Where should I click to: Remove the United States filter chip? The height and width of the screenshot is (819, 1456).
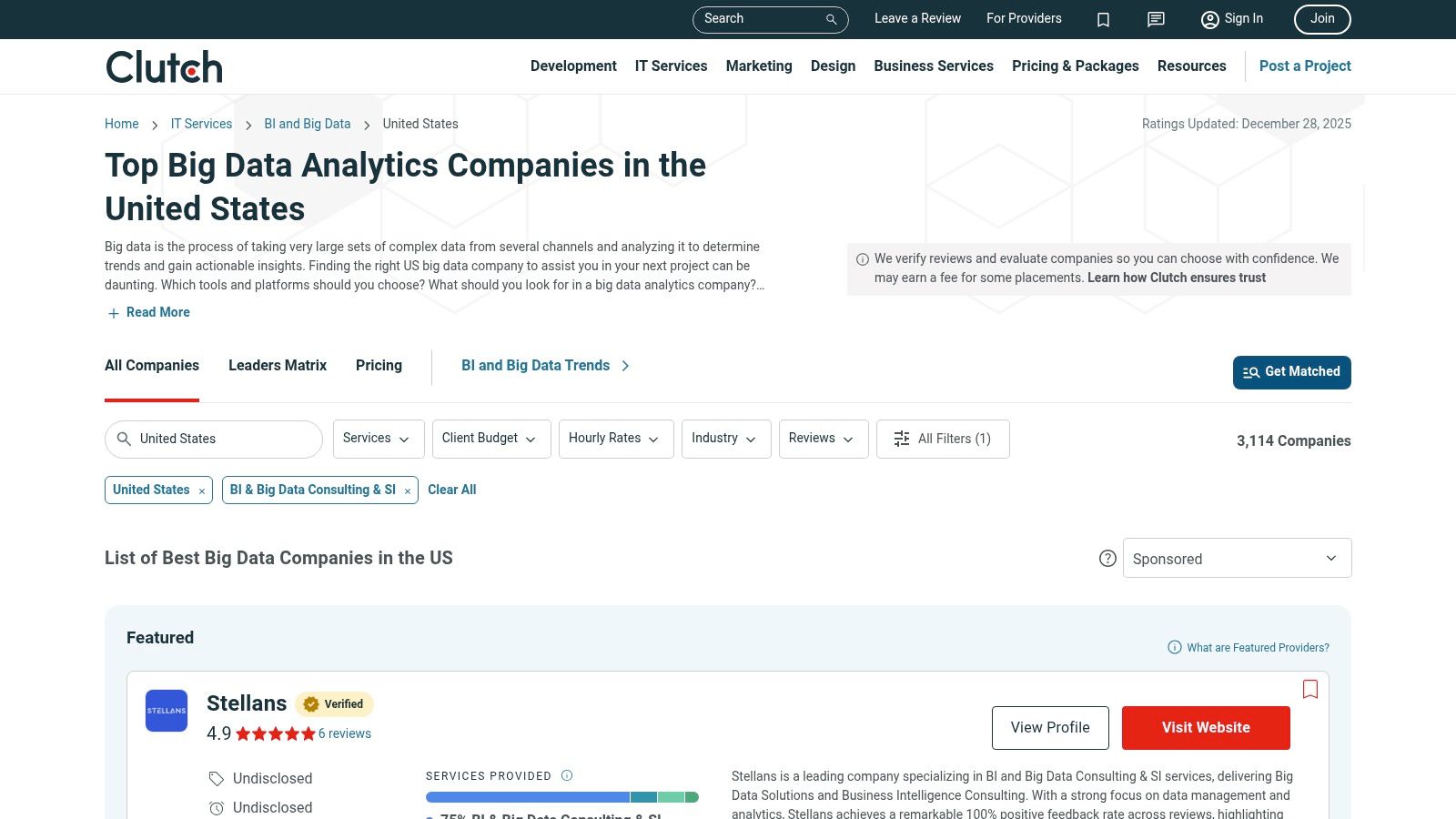pos(201,490)
